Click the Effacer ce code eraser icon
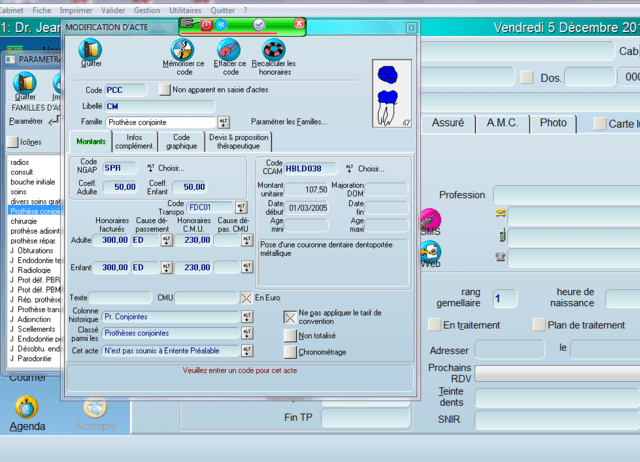Image resolution: width=640 pixels, height=462 pixels. (x=229, y=49)
